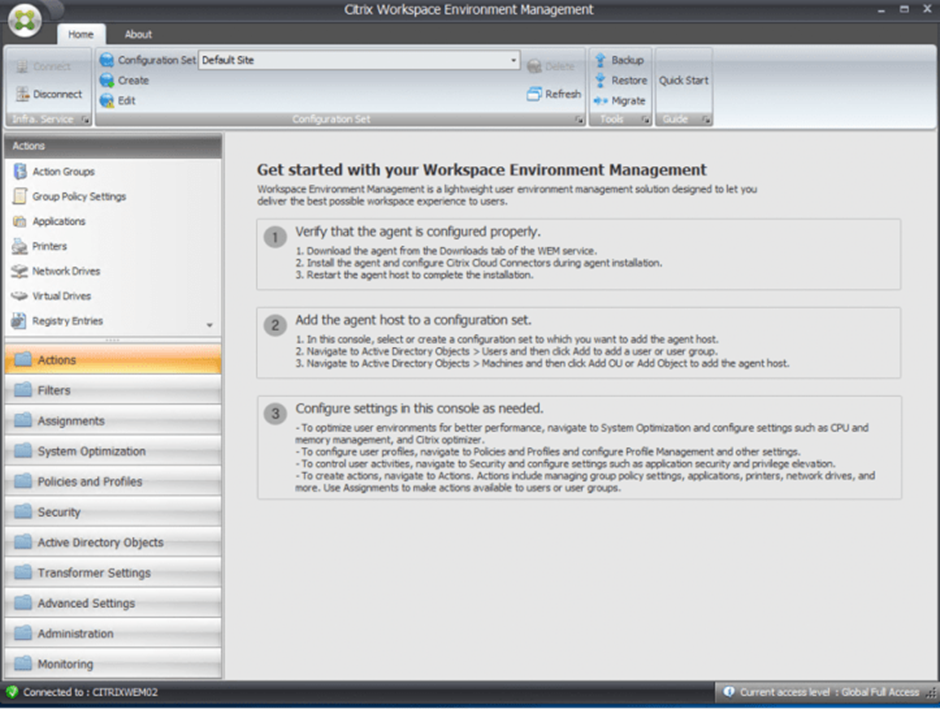Open the Monitoring navigation pane
This screenshot has height=709, width=940.
click(x=113, y=664)
